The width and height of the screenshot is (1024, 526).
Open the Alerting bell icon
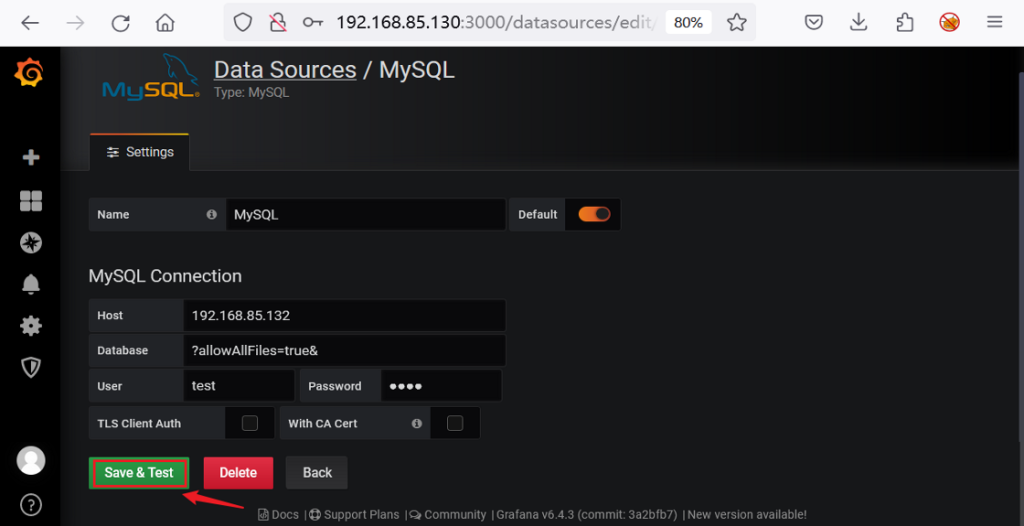click(31, 284)
